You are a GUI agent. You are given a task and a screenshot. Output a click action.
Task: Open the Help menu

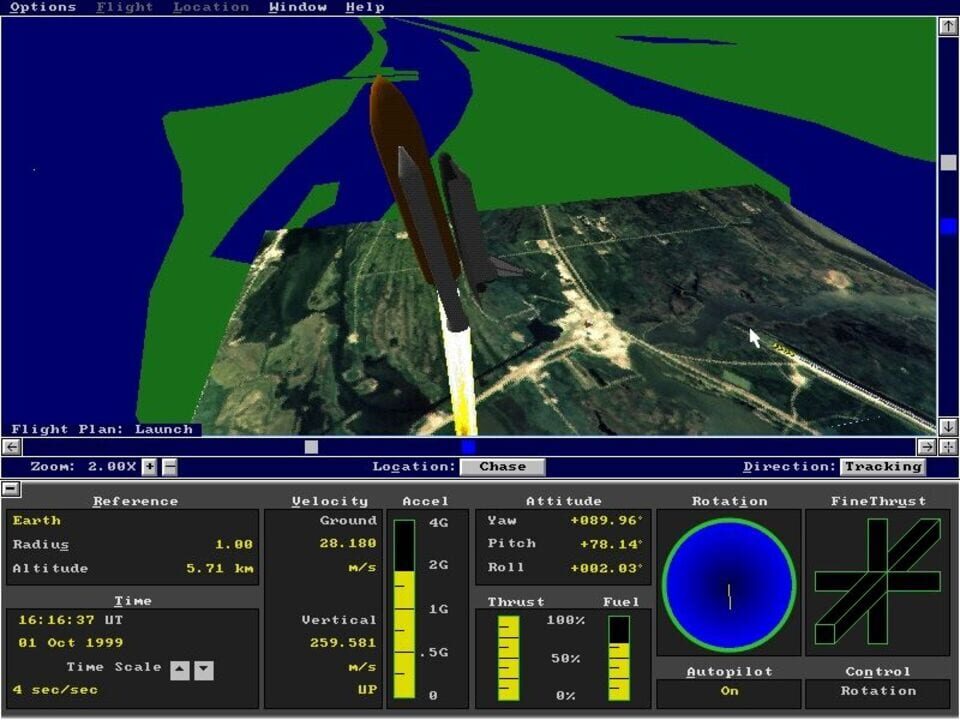pyautogui.click(x=364, y=7)
